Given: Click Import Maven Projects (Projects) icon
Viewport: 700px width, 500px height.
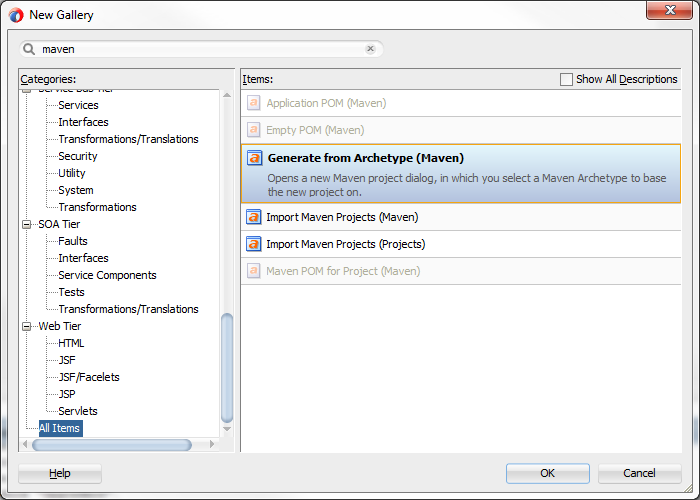Looking at the screenshot, I should tap(254, 244).
